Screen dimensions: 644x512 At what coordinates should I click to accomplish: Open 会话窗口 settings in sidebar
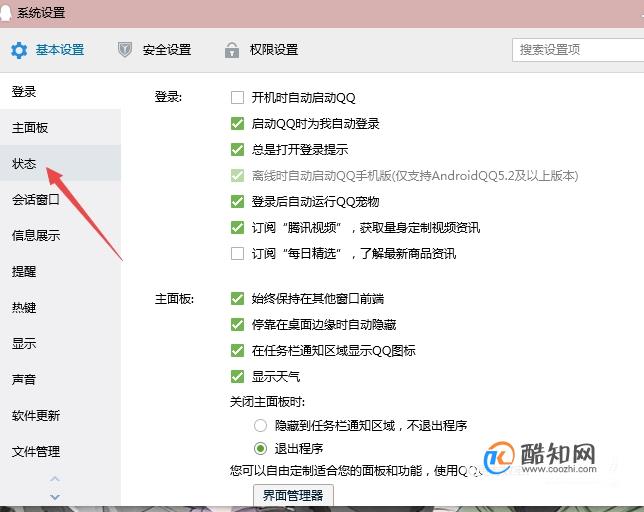60,200
